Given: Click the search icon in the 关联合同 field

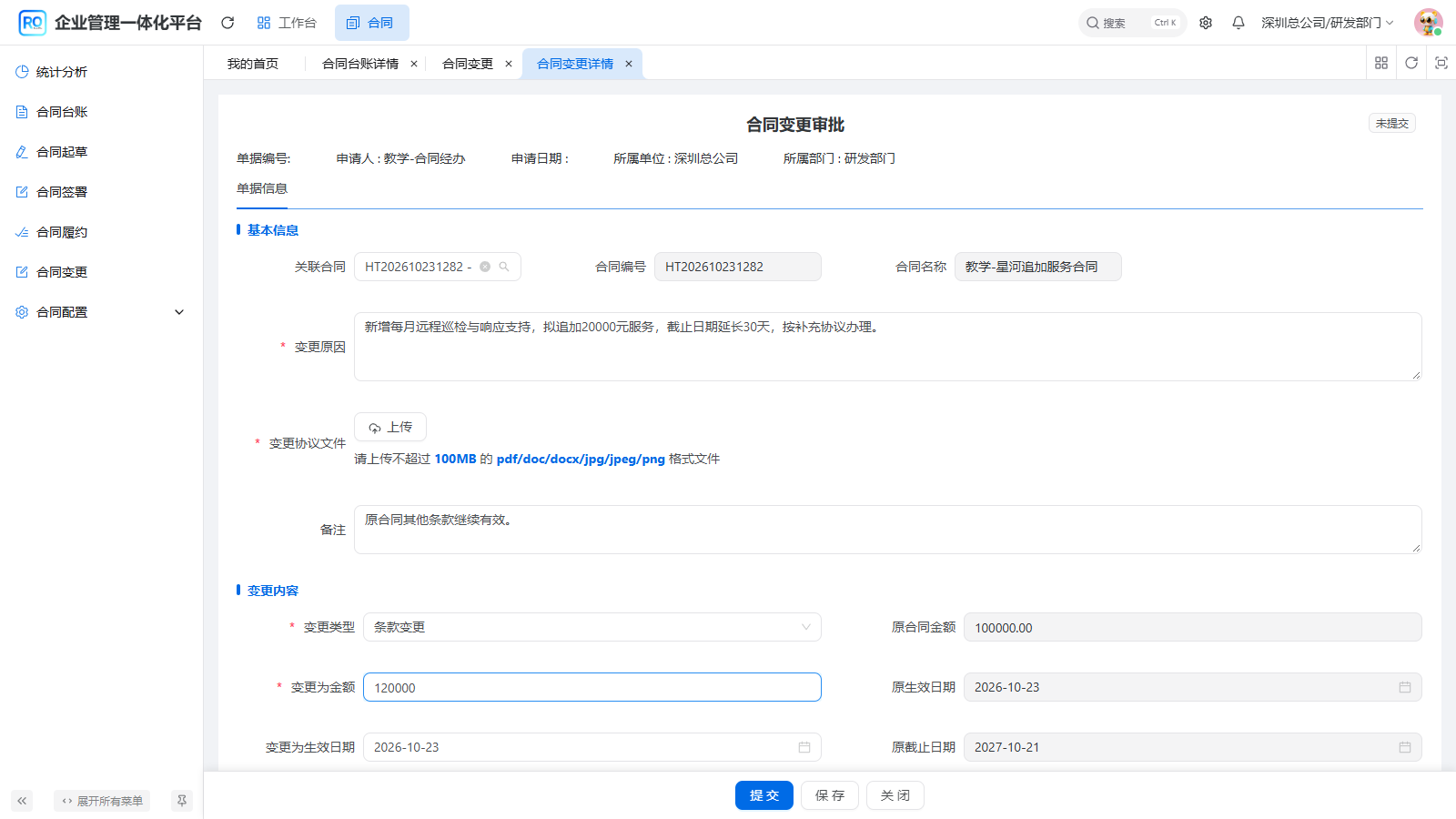Looking at the screenshot, I should pos(504,267).
